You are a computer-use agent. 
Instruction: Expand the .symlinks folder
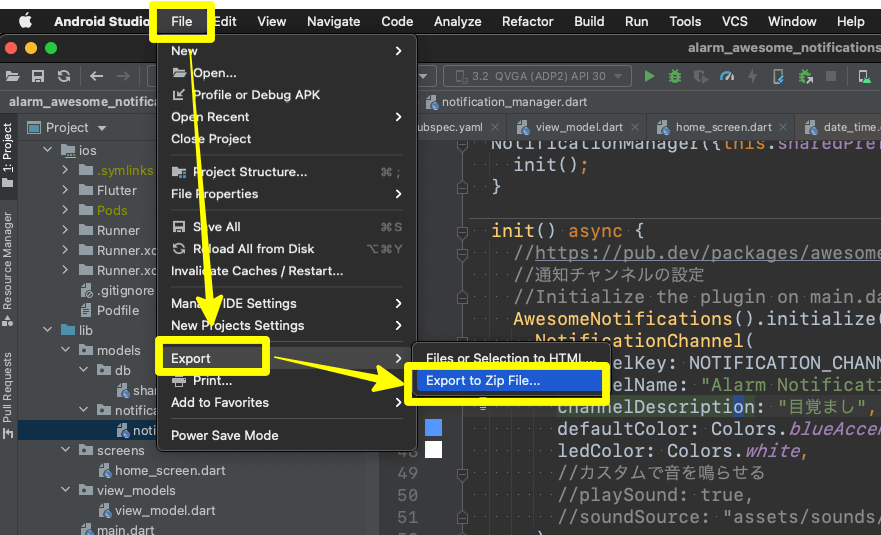65,170
